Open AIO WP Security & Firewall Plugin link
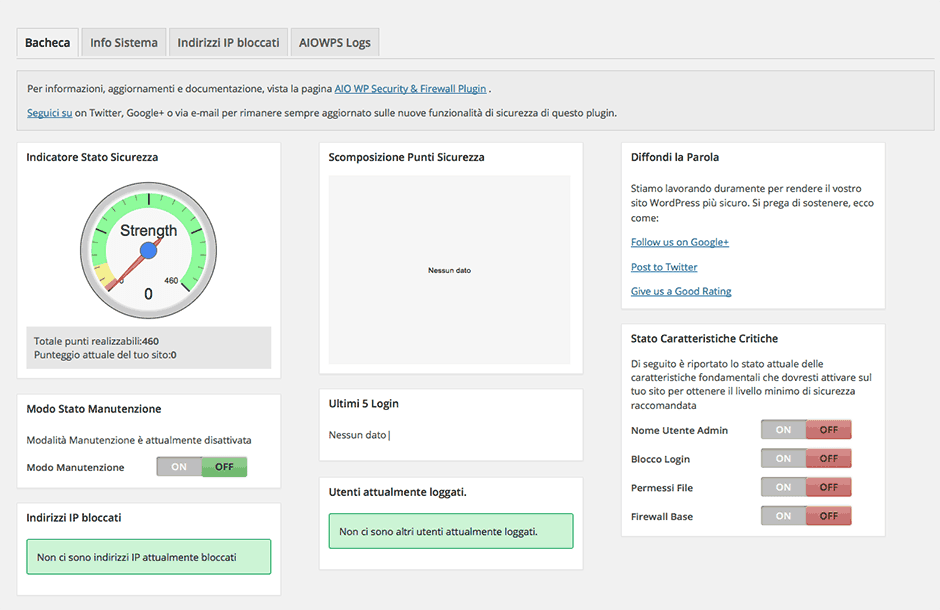 click(x=410, y=88)
